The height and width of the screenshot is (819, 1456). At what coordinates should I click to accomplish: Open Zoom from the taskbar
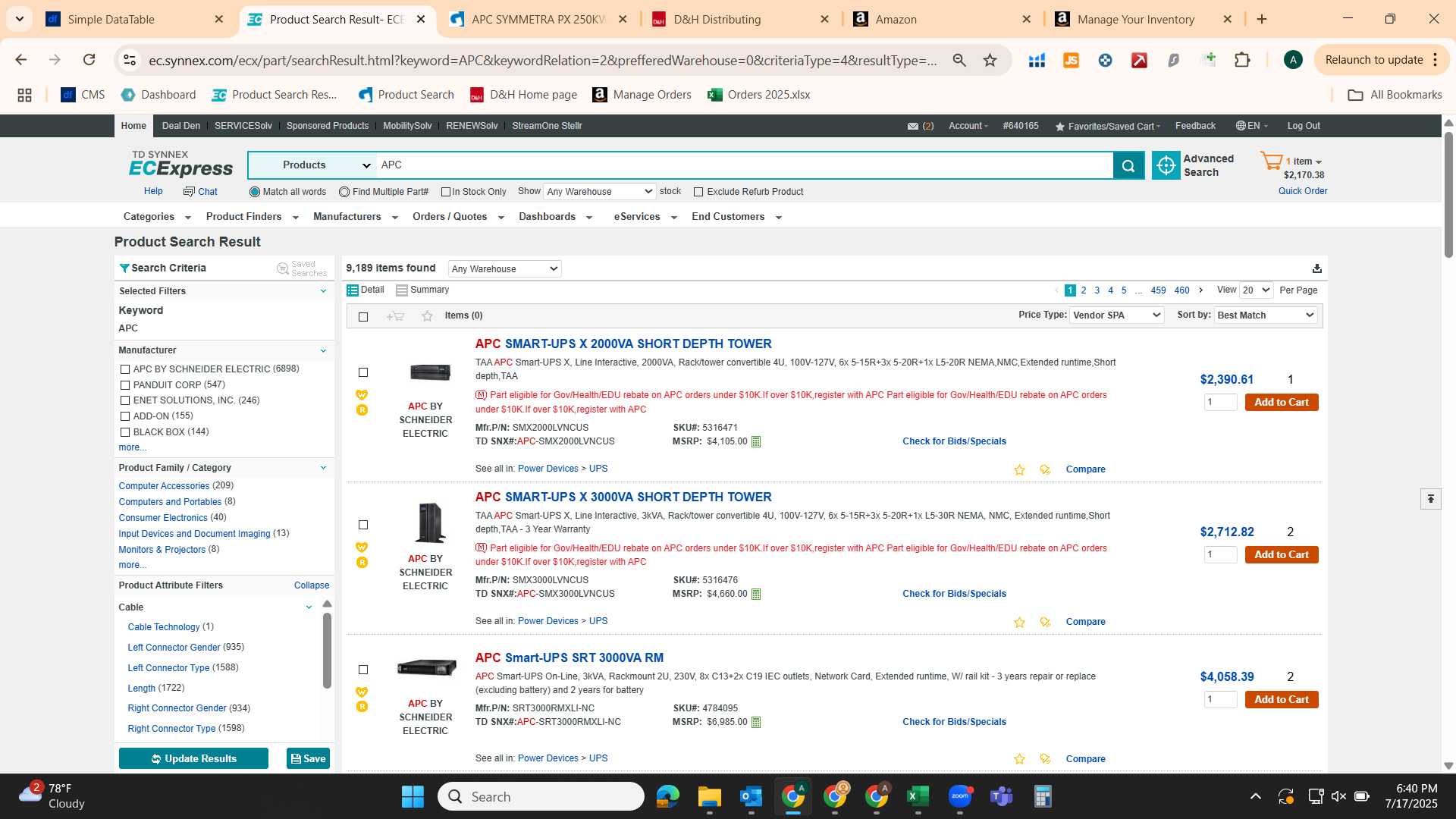(959, 796)
